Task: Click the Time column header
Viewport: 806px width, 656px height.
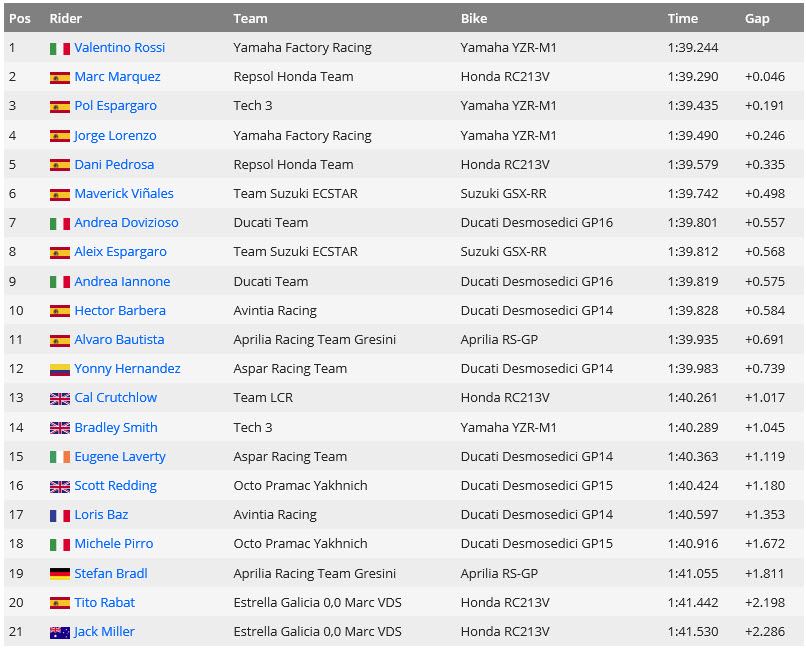Action: (682, 18)
